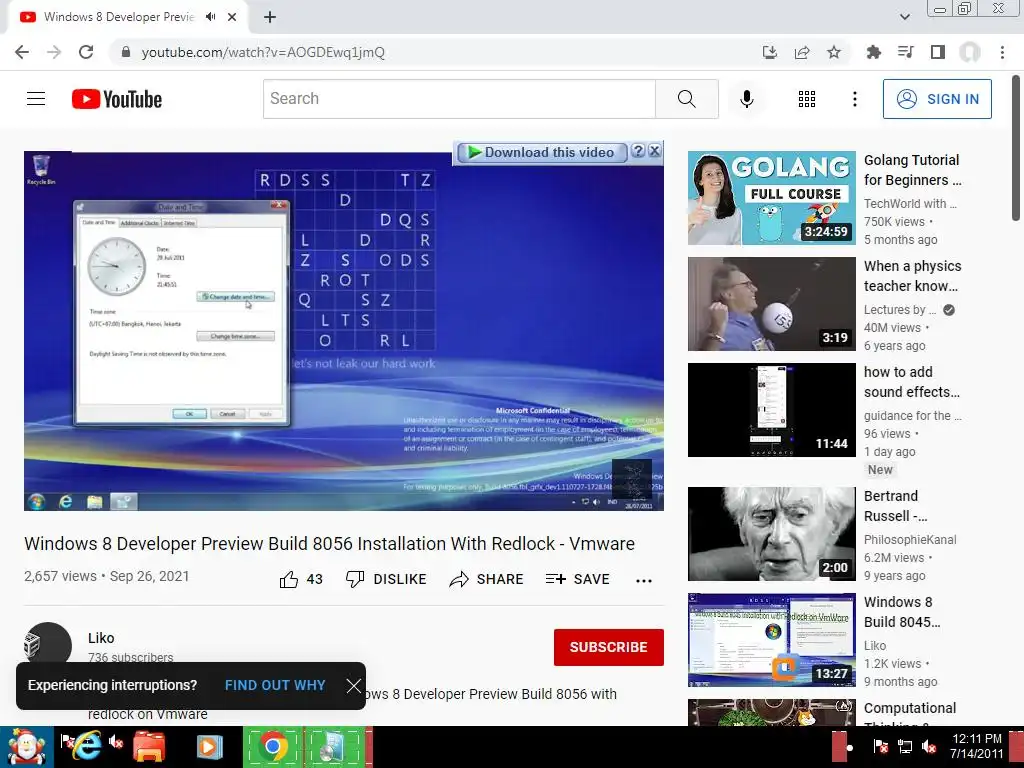Screen dimensions: 1024x768
Task: Open Chrome profile avatar
Action: 970,52
